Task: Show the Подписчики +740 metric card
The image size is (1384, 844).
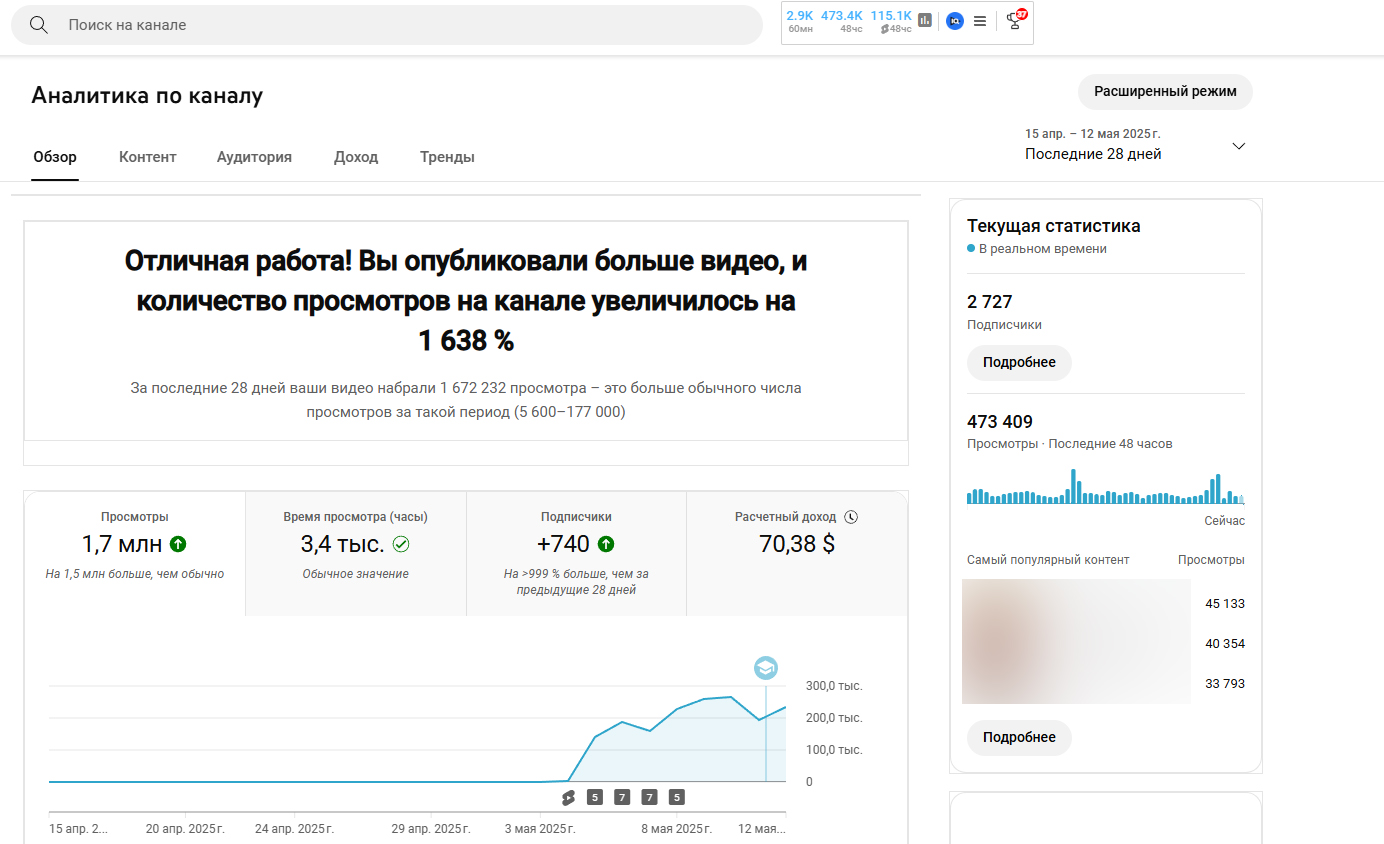Action: [576, 553]
